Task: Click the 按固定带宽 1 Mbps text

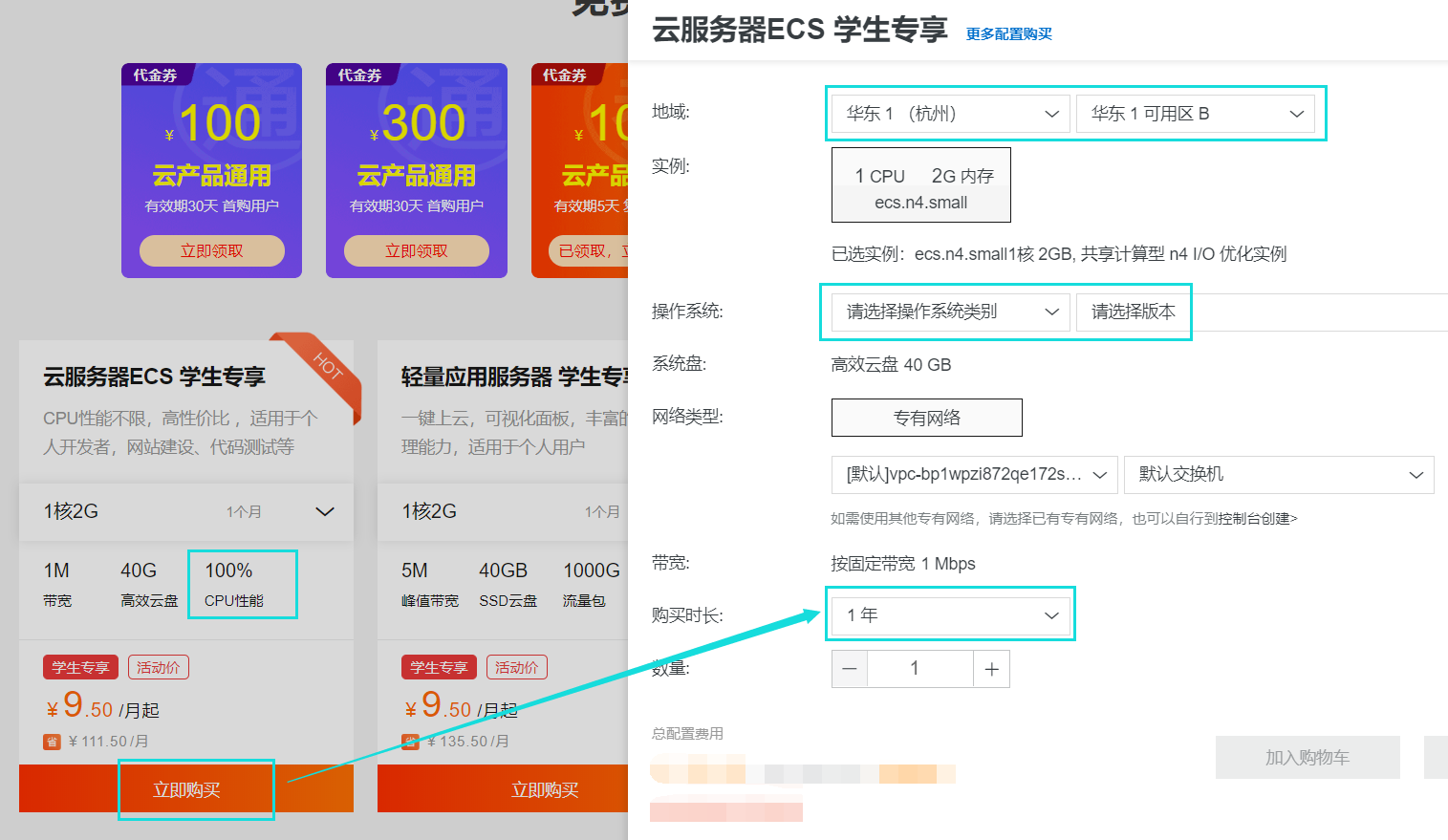Action: click(x=903, y=564)
